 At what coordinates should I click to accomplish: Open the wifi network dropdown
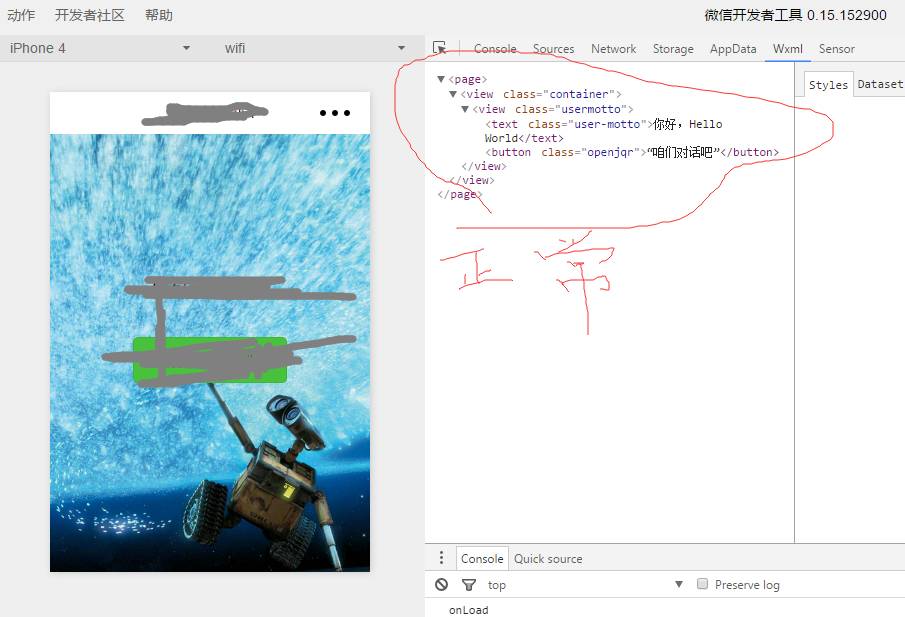(315, 48)
